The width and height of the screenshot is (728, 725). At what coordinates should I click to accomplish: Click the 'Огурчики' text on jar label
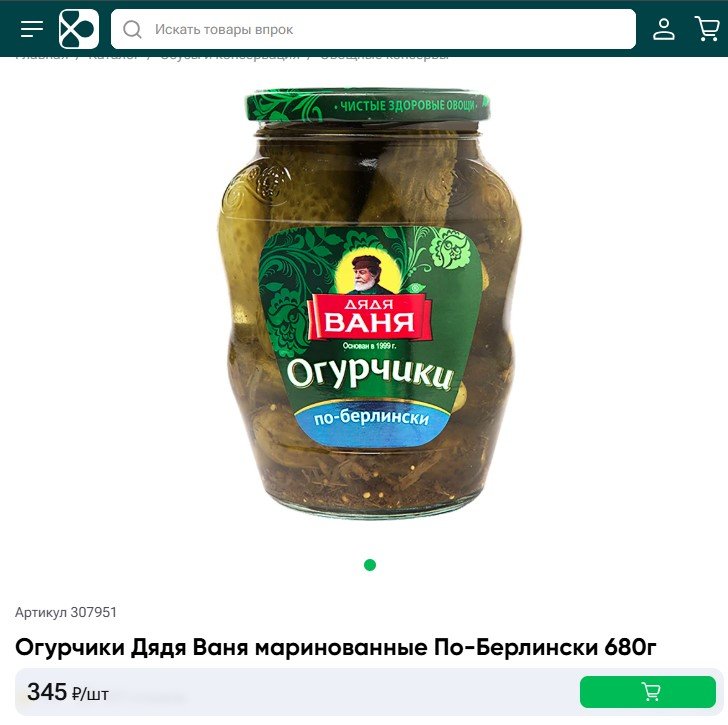click(x=370, y=374)
